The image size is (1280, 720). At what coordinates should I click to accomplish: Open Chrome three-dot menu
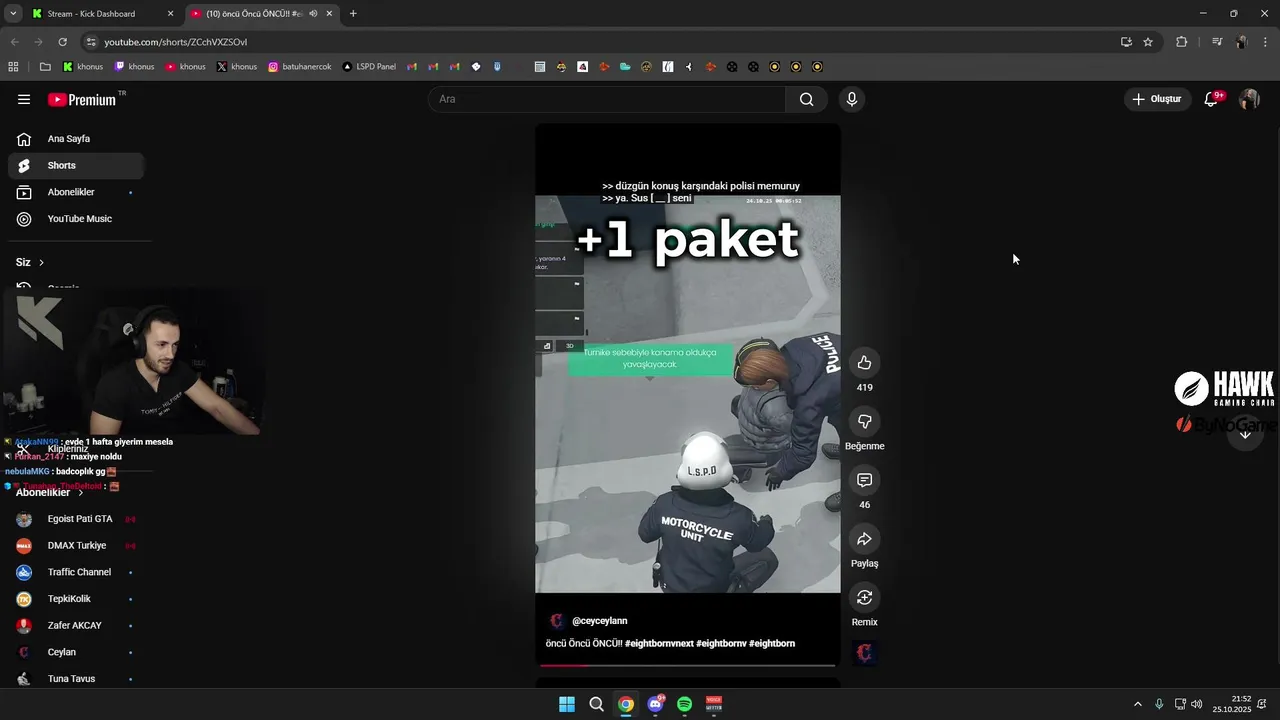tap(1266, 42)
